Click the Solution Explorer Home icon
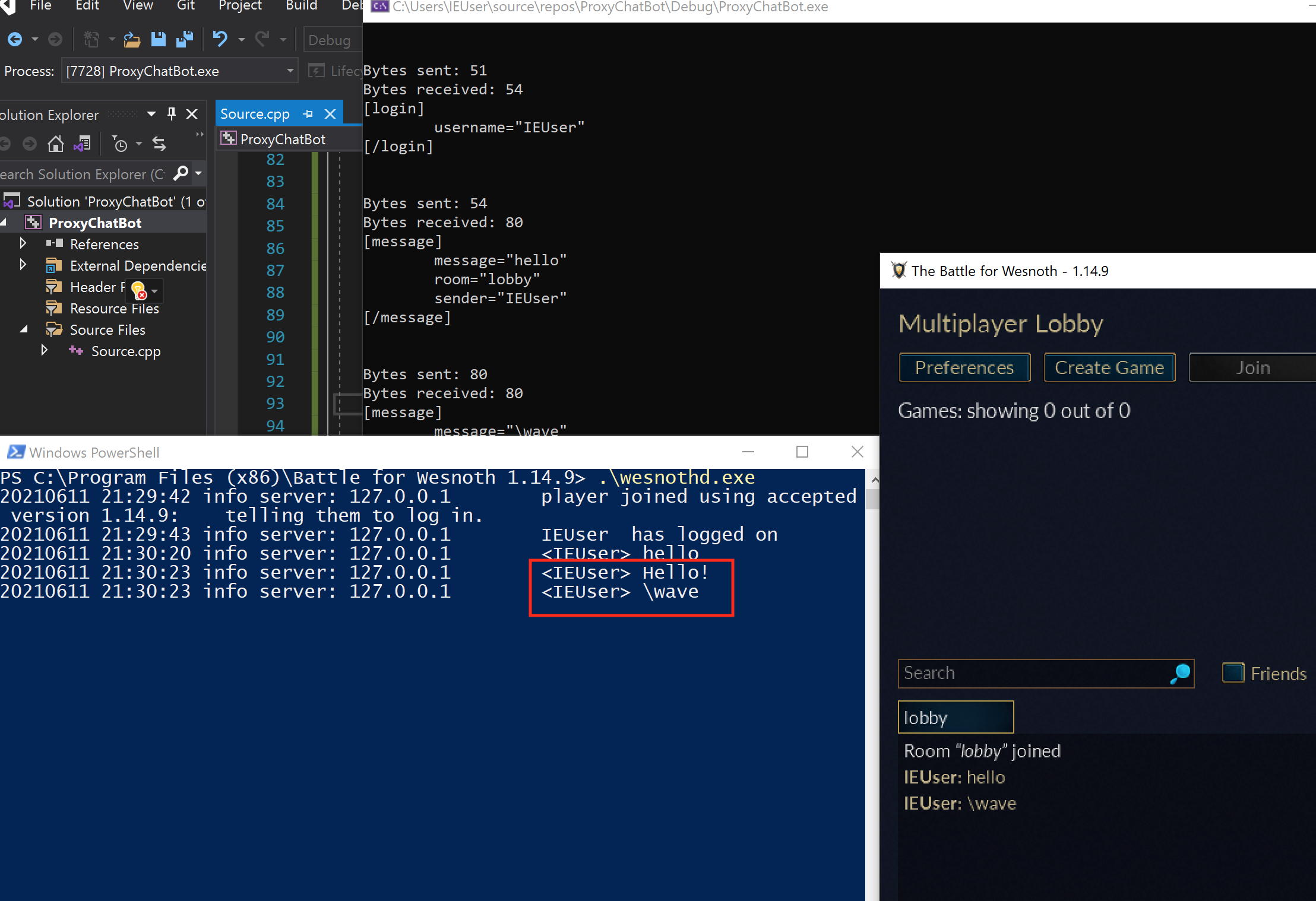1316x901 pixels. click(x=56, y=144)
